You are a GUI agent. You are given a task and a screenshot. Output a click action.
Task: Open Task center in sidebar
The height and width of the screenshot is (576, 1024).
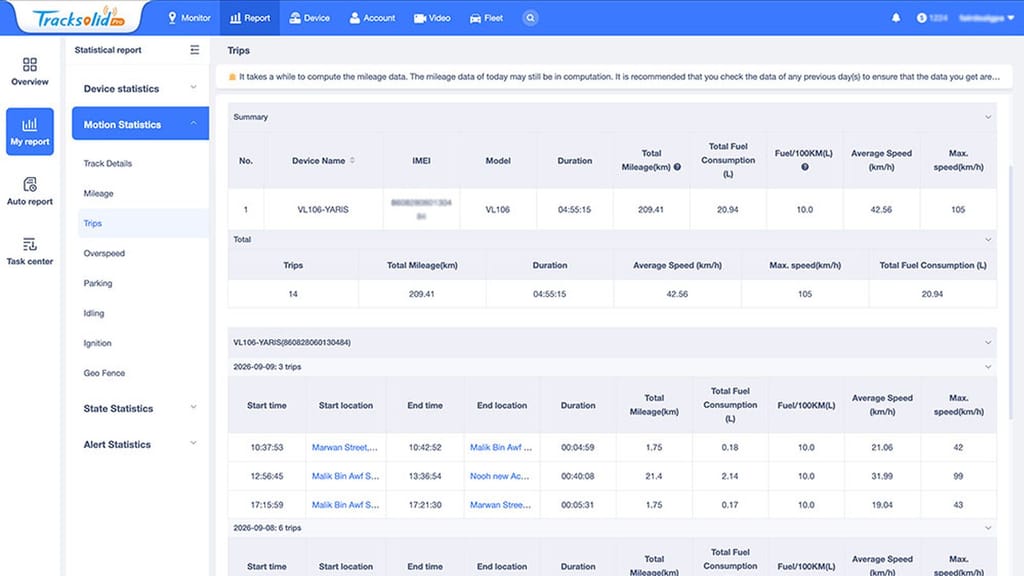pos(29,251)
